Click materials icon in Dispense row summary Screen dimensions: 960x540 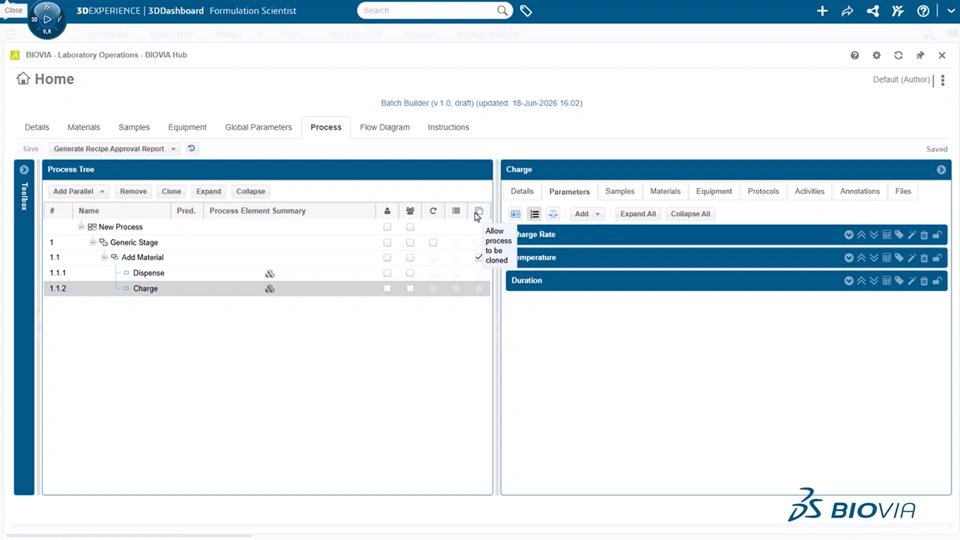pos(269,273)
